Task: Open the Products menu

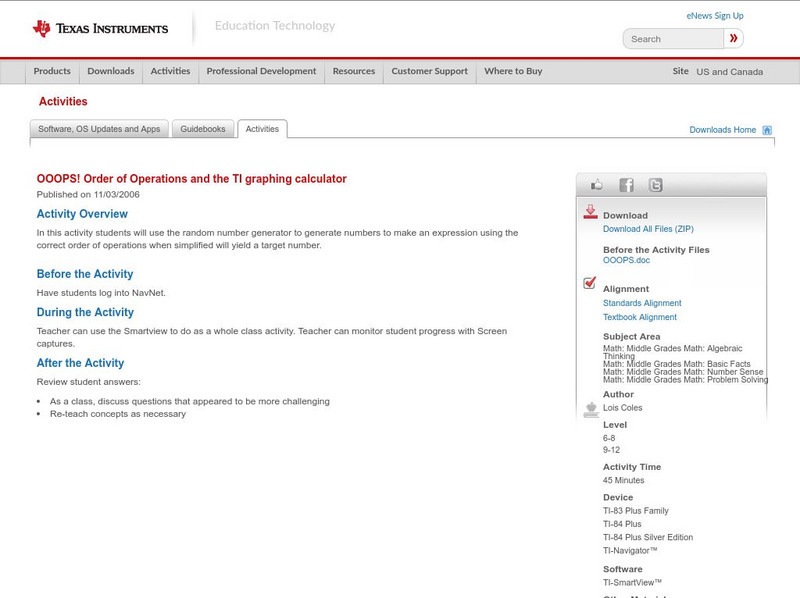Action: (52, 71)
